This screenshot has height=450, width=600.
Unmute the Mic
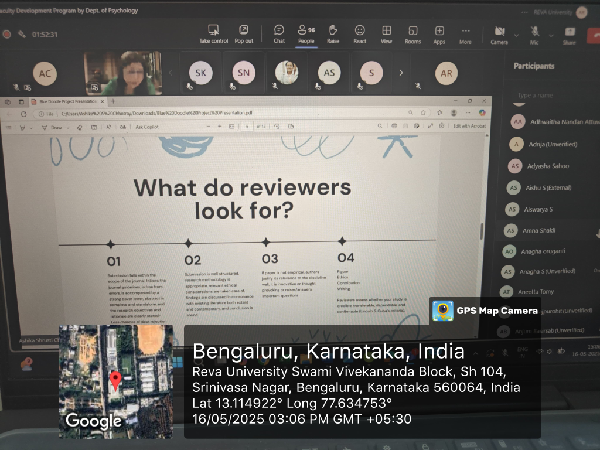534,35
